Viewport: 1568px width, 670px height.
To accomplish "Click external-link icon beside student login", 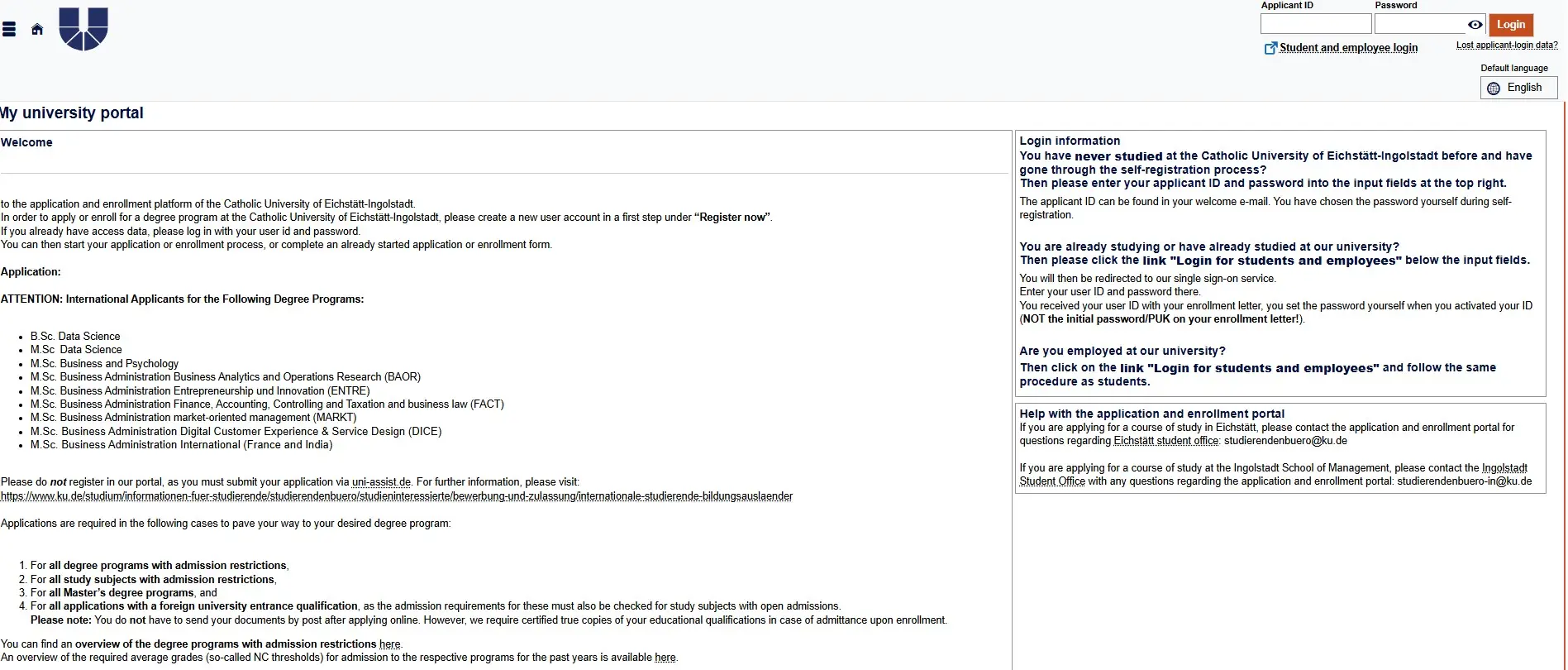I will [x=1270, y=48].
